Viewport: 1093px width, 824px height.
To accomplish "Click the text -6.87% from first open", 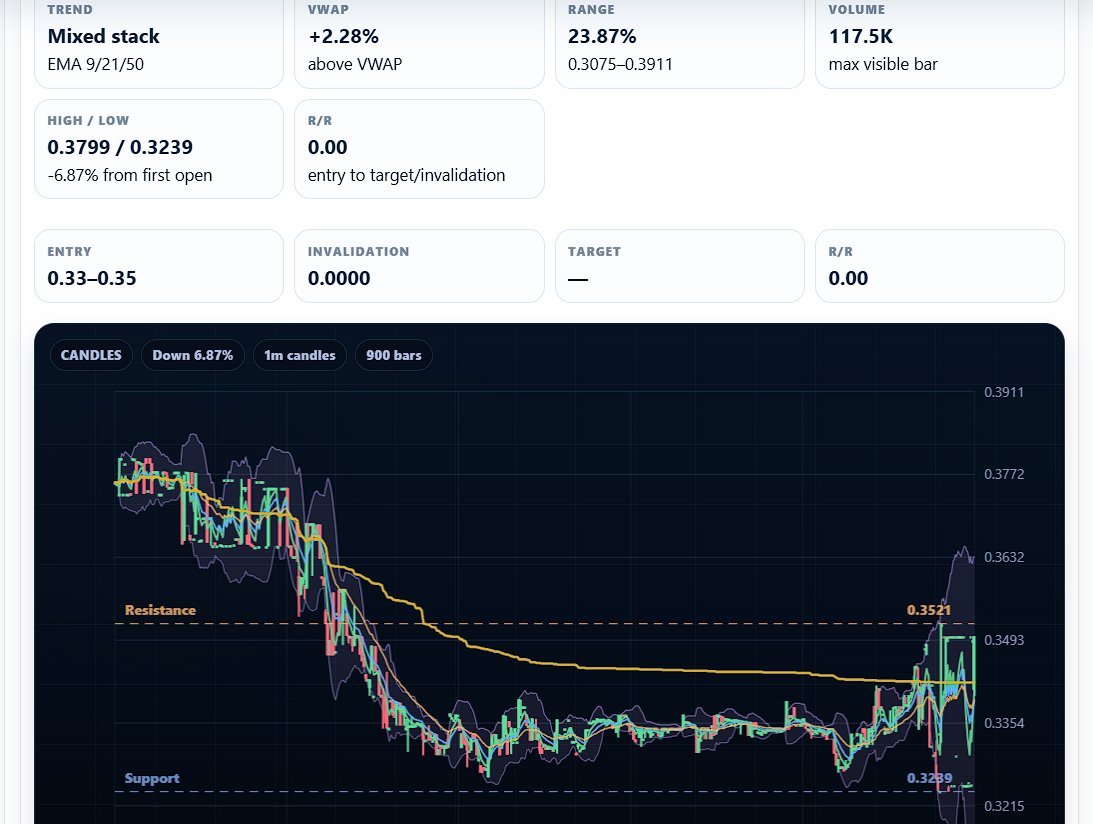I will pyautogui.click(x=130, y=175).
